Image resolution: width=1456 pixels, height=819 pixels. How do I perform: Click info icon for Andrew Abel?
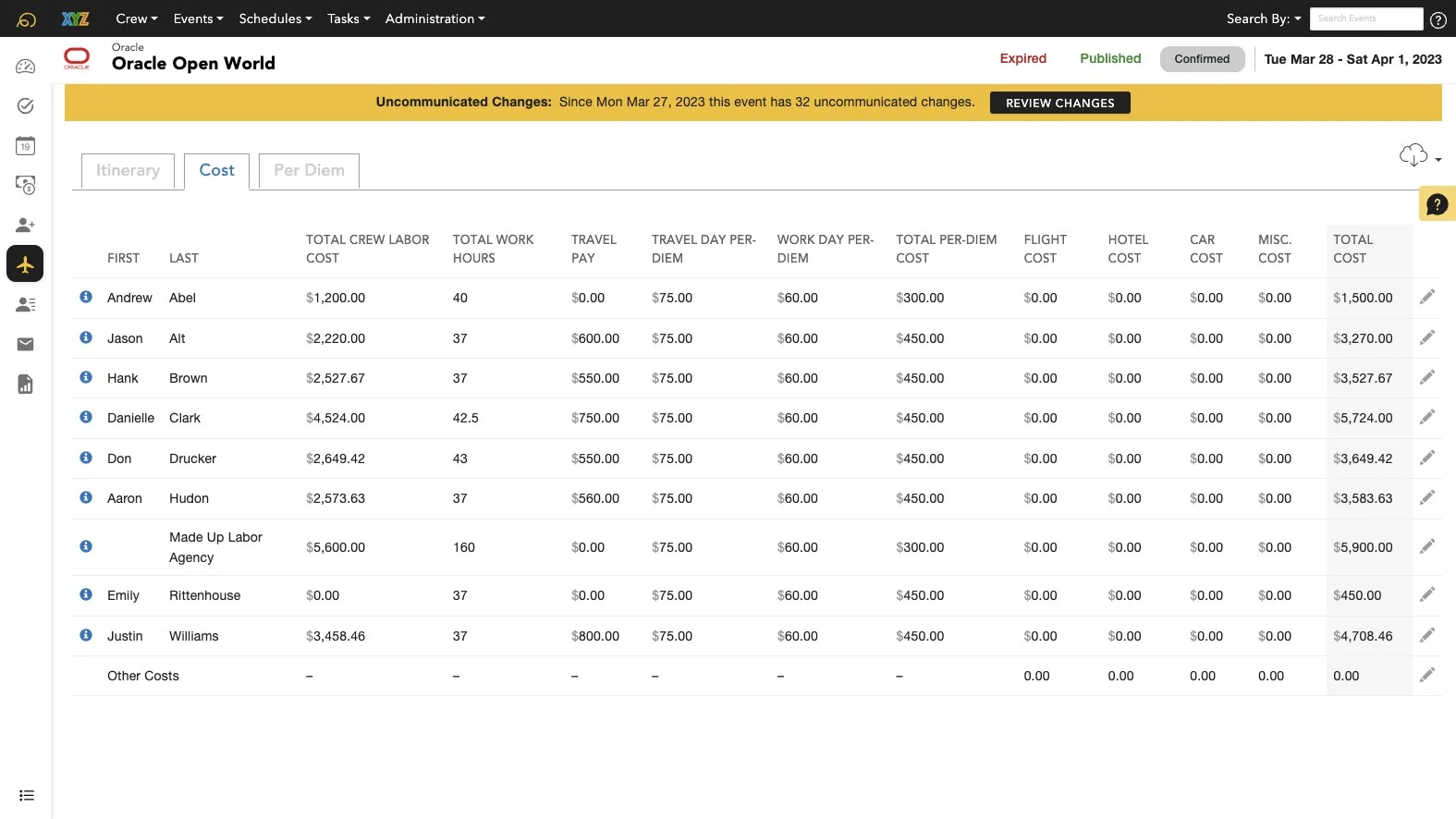[x=86, y=297]
